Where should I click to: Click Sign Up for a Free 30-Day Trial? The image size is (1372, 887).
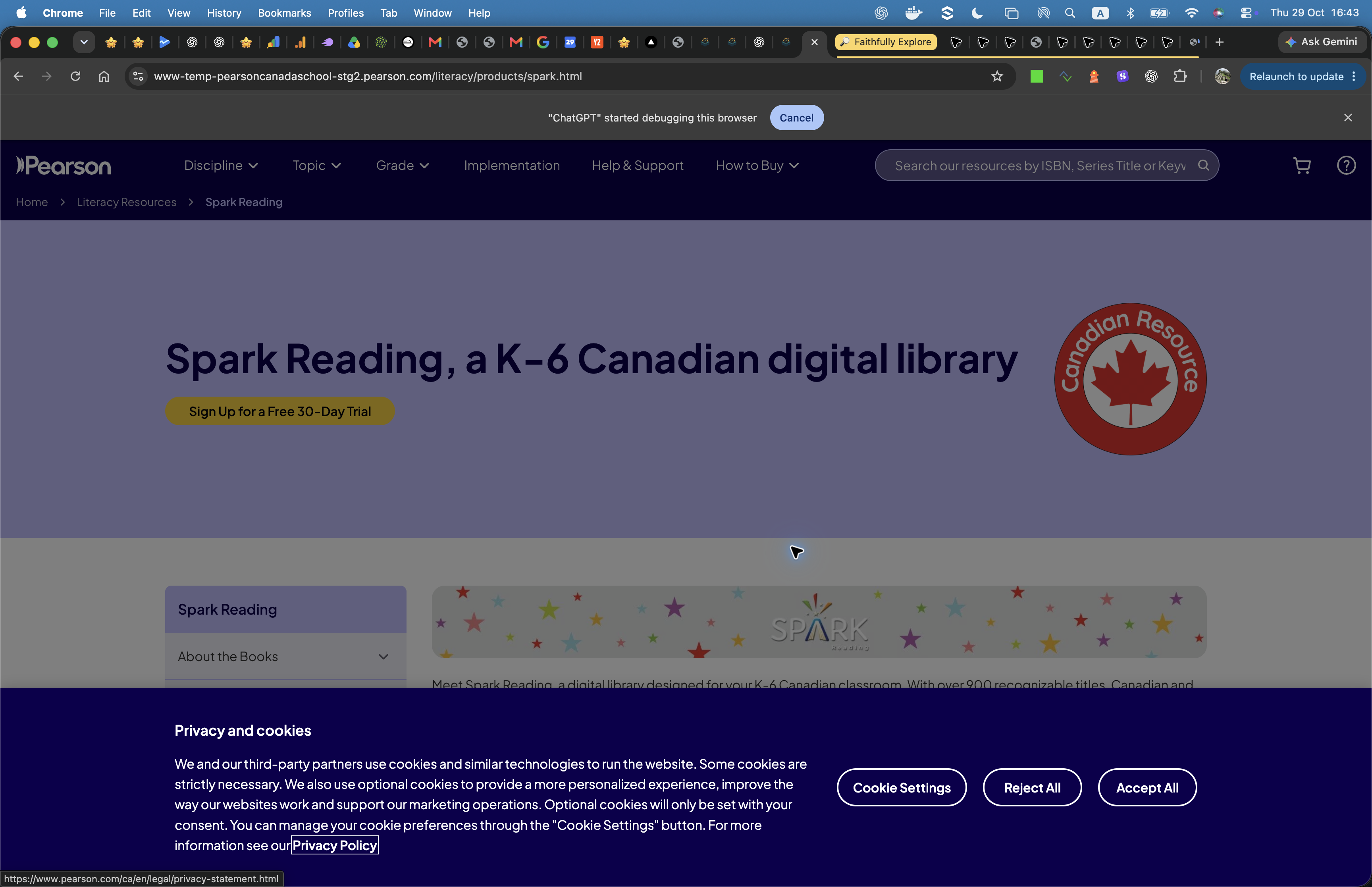pyautogui.click(x=280, y=411)
